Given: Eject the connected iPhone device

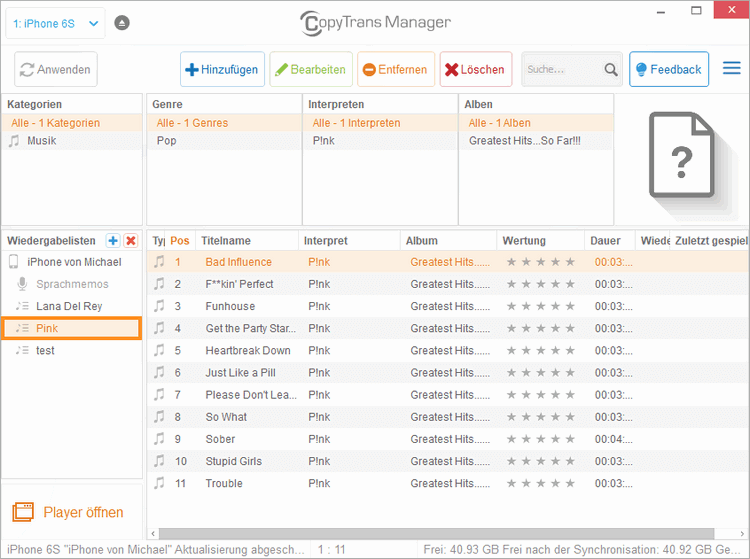Looking at the screenshot, I should [x=121, y=23].
